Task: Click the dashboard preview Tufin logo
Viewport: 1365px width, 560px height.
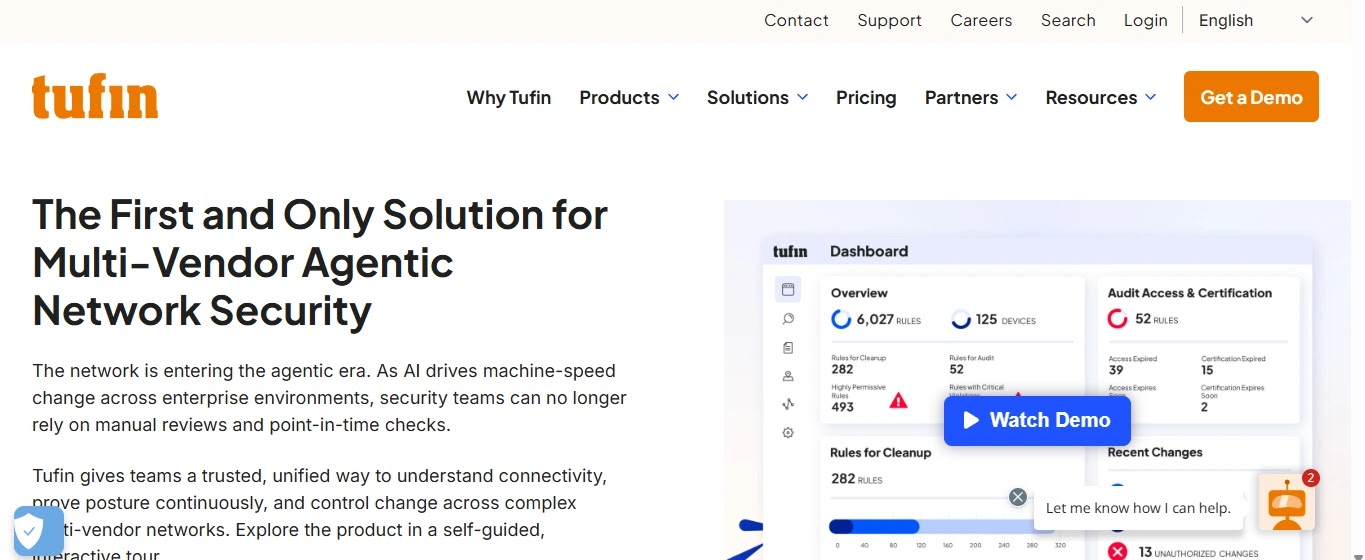Action: (790, 251)
